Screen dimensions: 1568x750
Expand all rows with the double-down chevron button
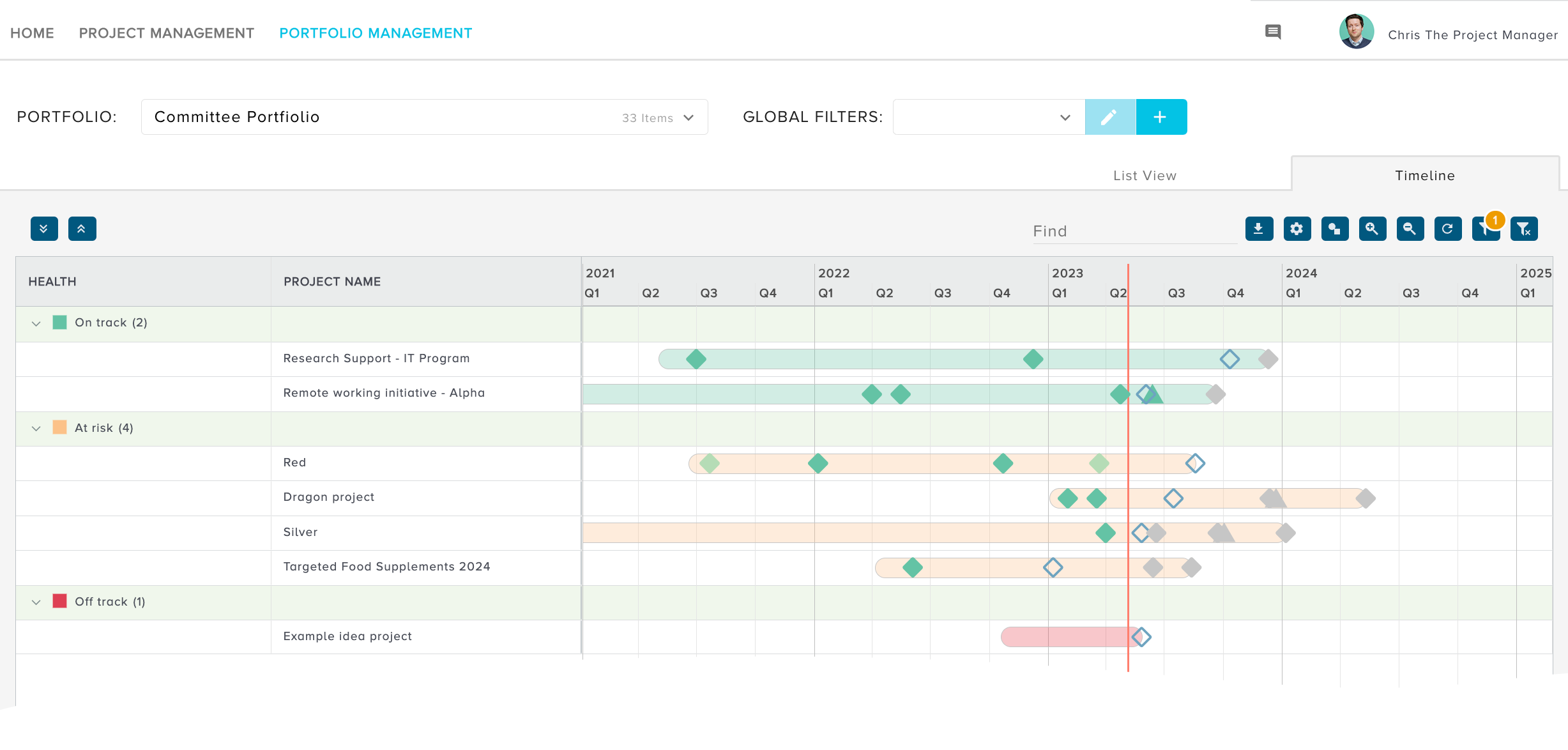pos(43,229)
